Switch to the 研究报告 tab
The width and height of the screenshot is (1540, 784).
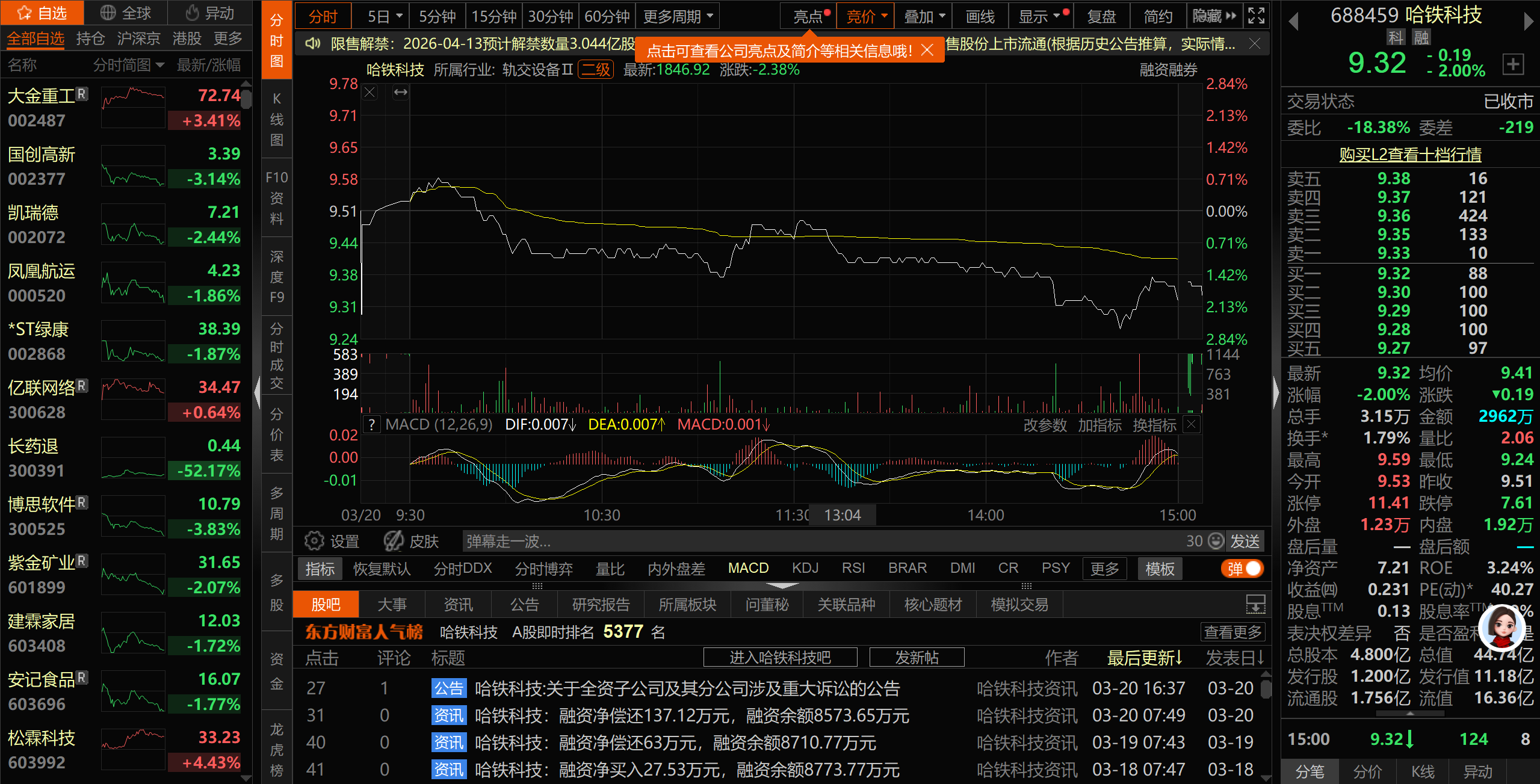click(600, 604)
